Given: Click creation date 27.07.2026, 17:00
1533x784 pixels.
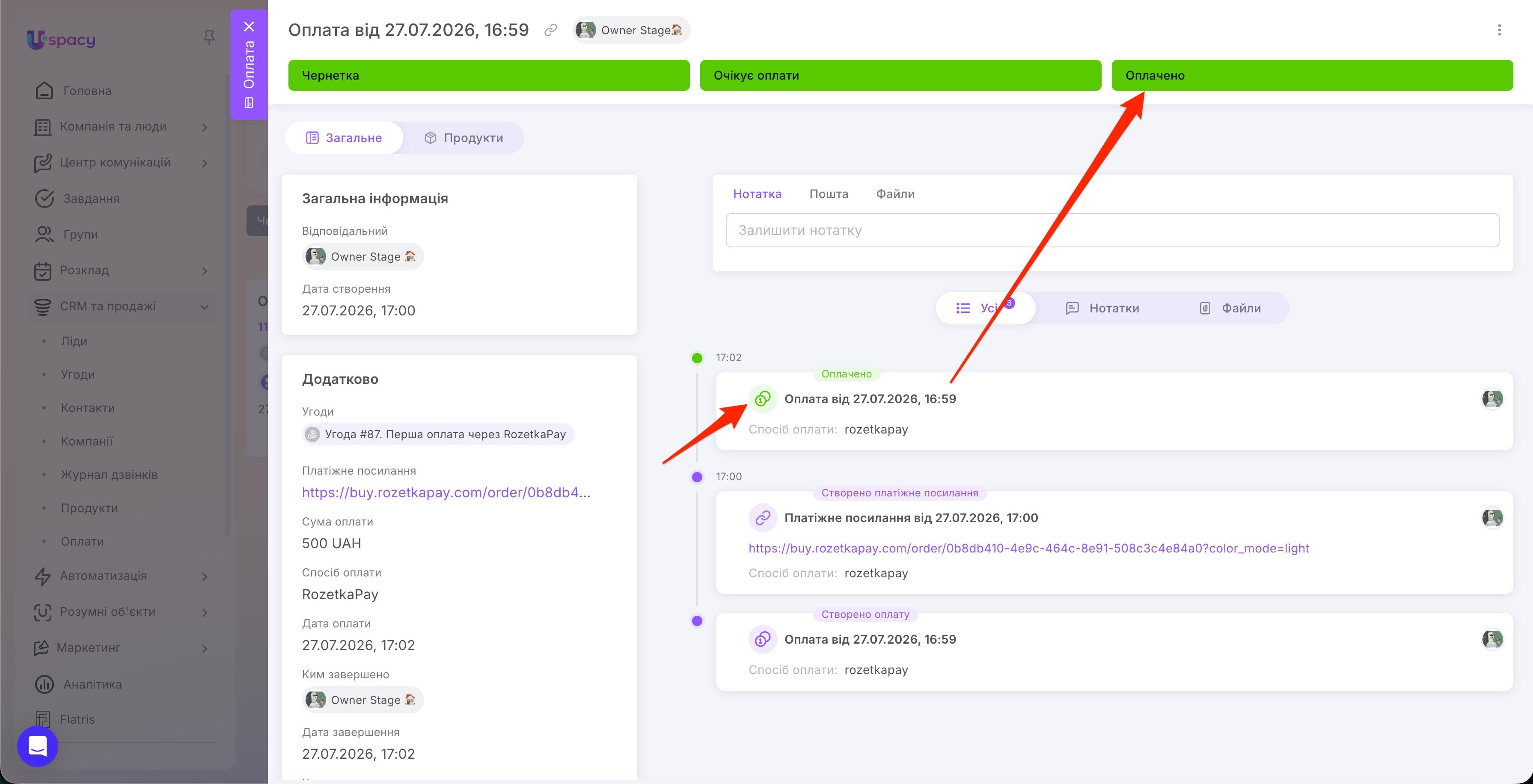Looking at the screenshot, I should [358, 311].
